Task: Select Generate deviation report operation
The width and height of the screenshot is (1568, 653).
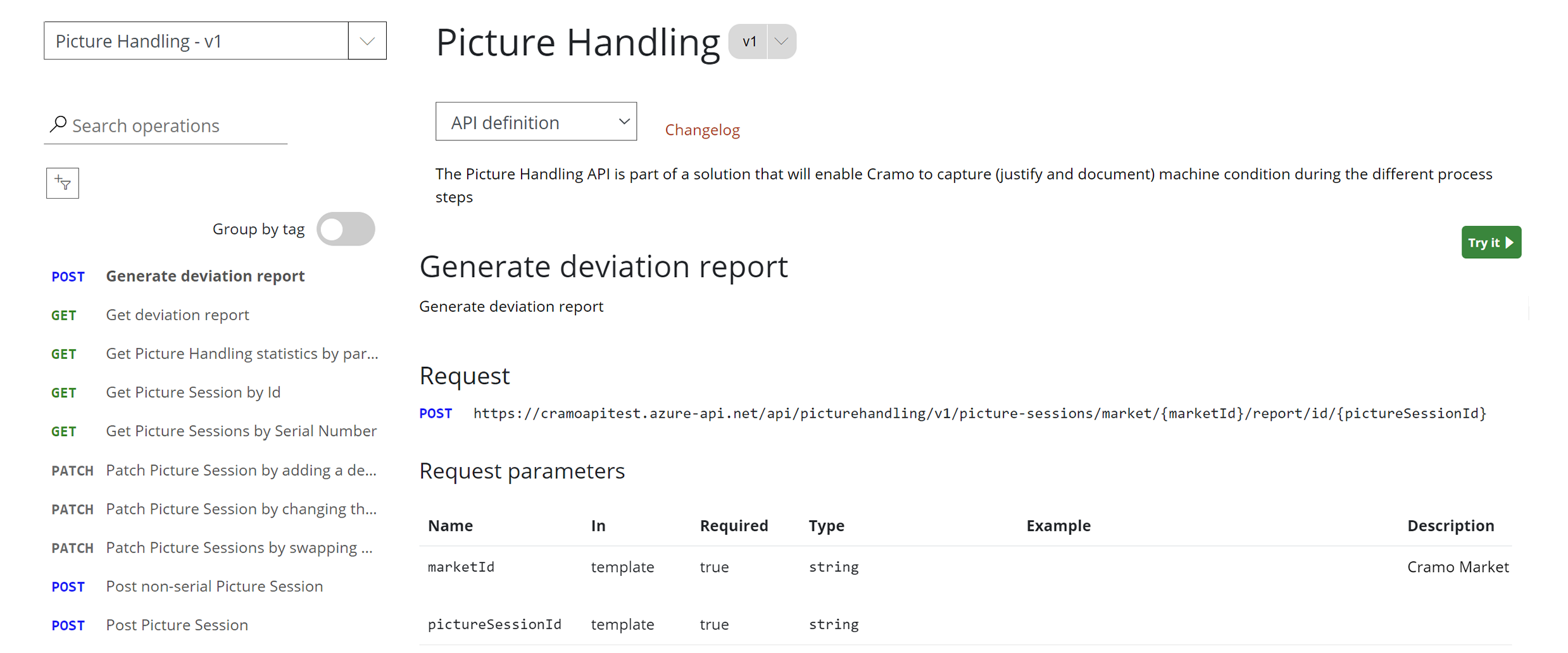Action: click(x=205, y=276)
